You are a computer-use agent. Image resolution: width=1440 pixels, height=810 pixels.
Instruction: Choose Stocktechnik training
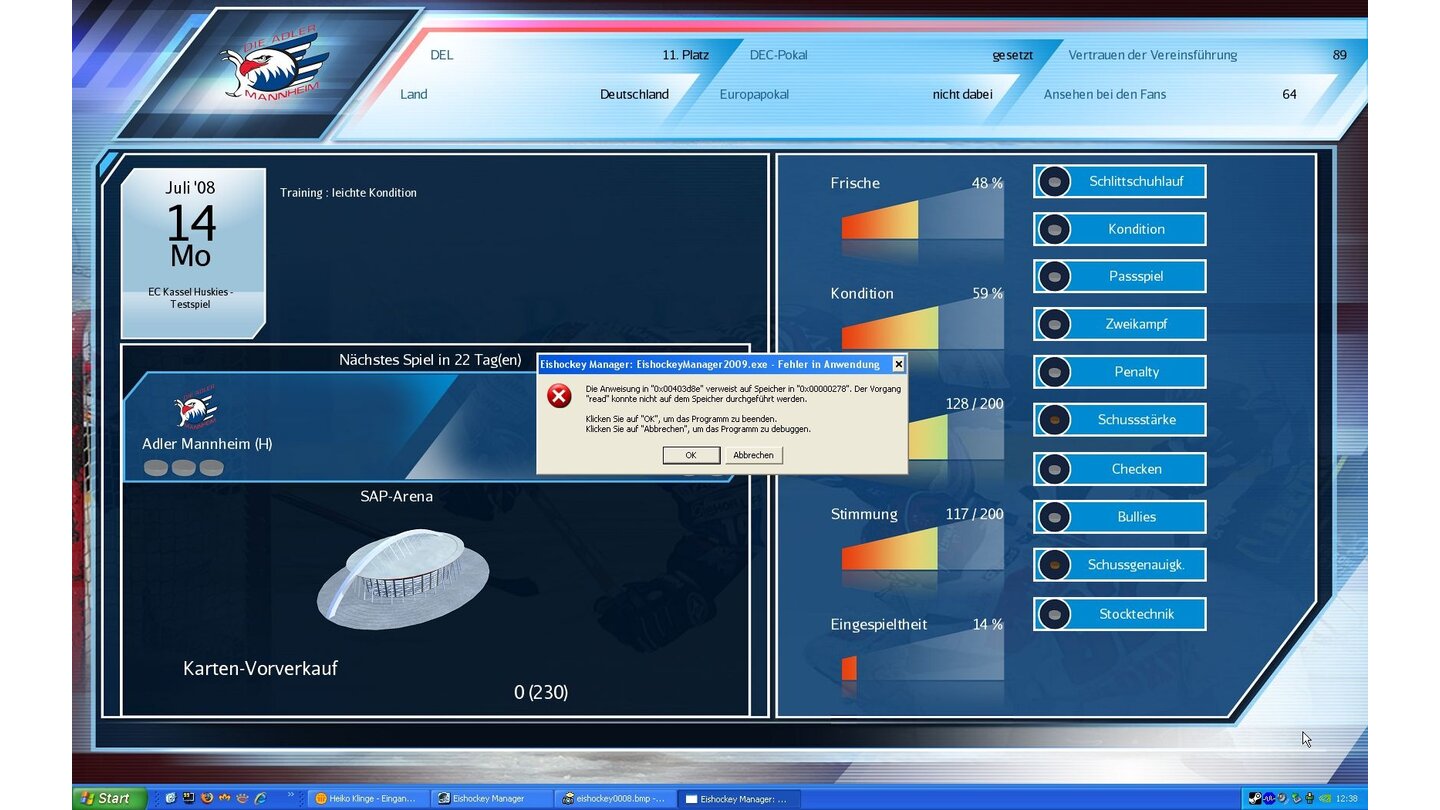pos(1119,614)
